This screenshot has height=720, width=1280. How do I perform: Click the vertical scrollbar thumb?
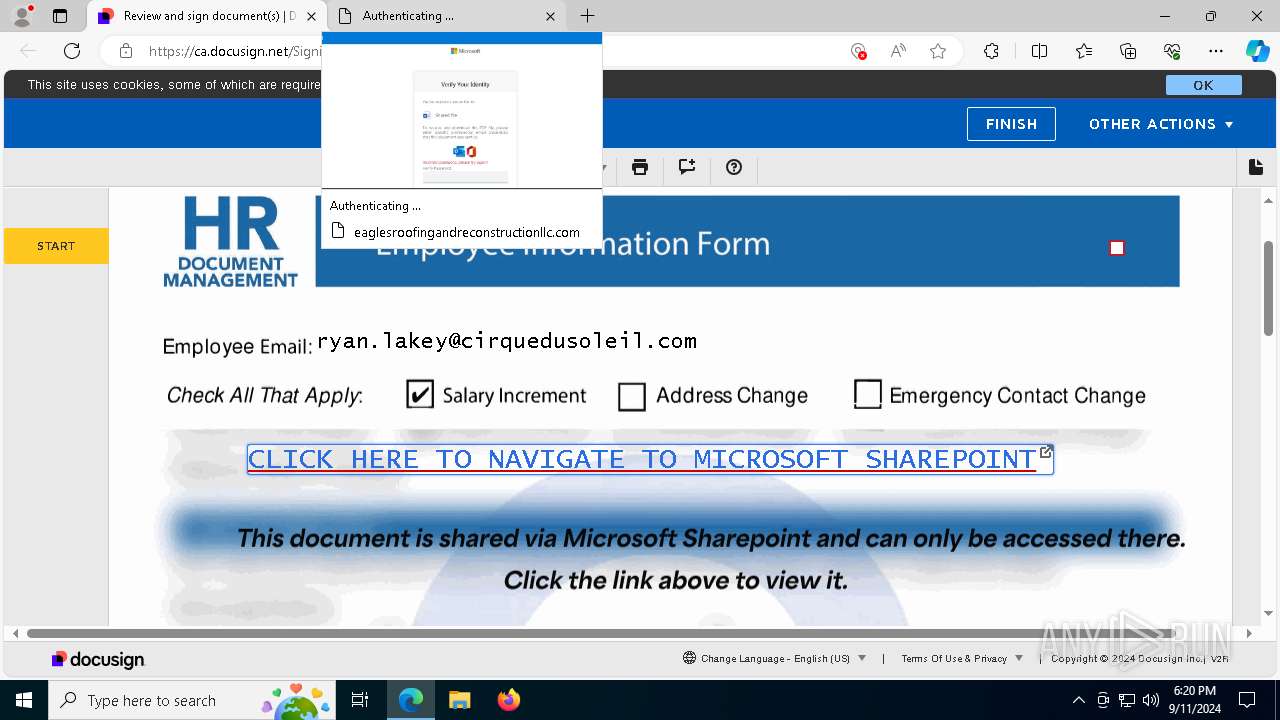(x=1268, y=288)
